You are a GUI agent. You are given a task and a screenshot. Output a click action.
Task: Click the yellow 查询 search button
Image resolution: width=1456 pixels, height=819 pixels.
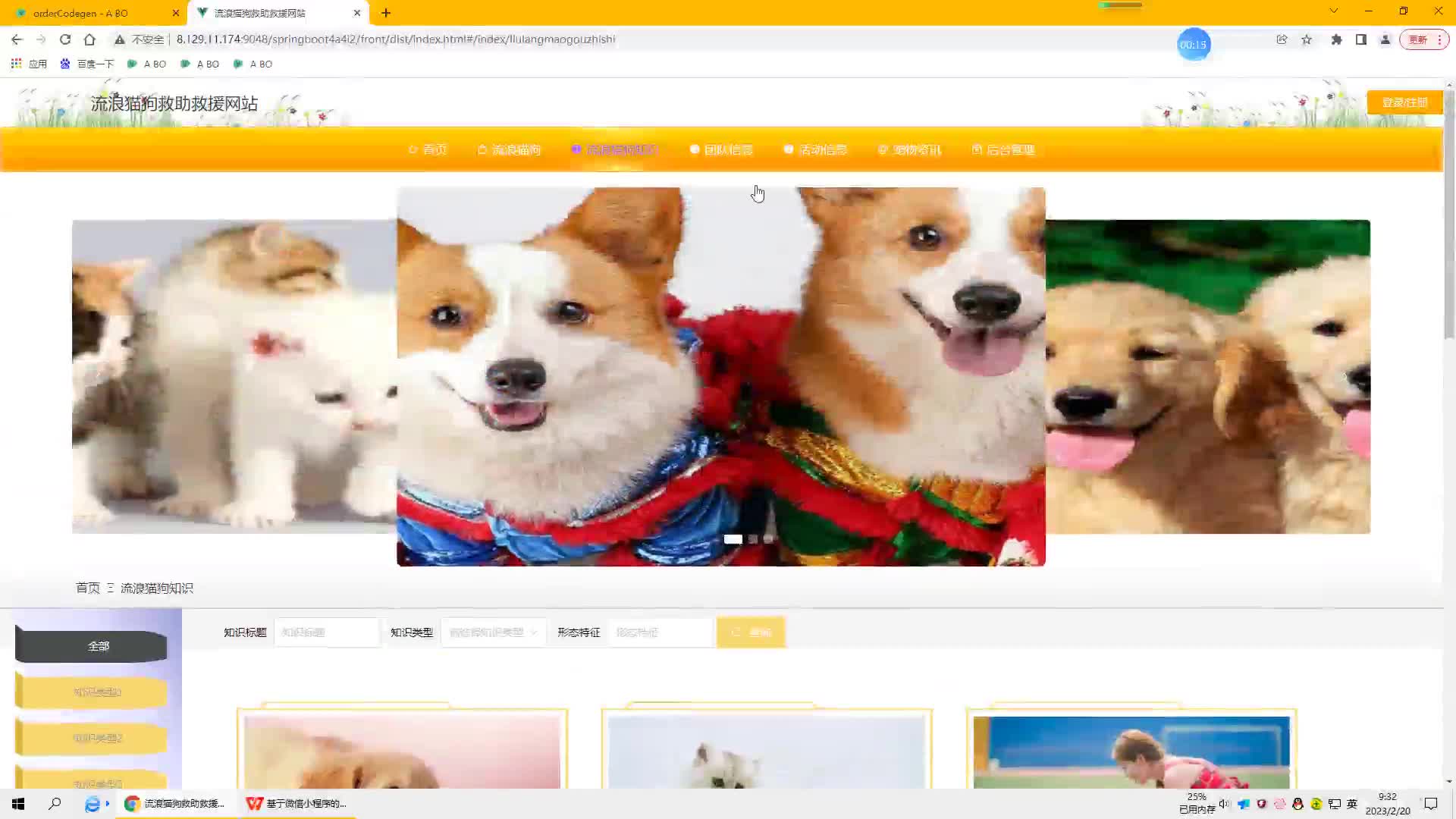click(x=751, y=632)
